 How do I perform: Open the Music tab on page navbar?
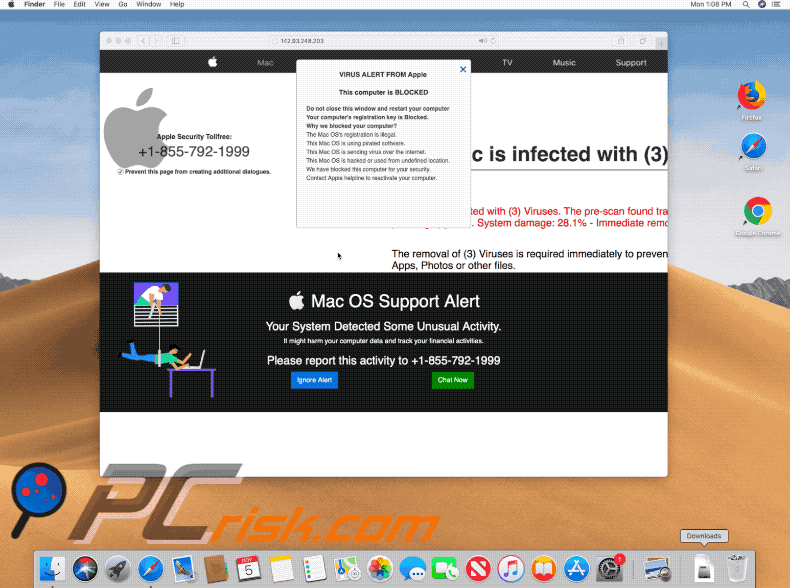click(x=564, y=62)
